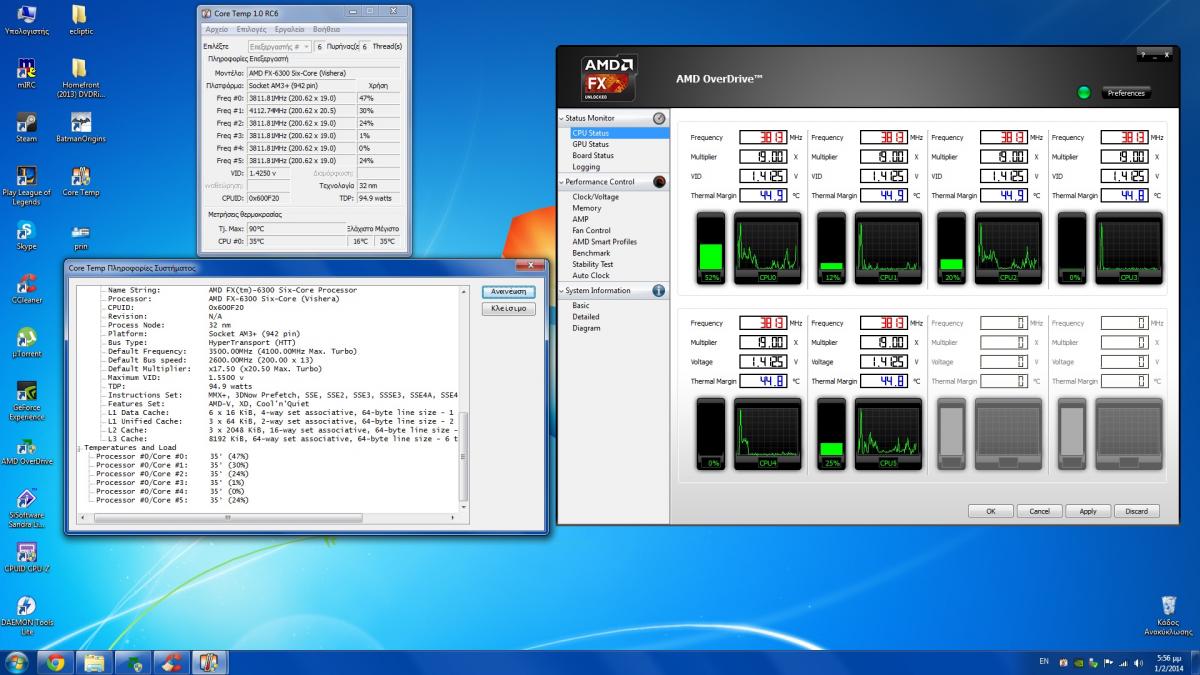Open the CPUID CPU-Z desktop shortcut
Screen dimensions: 1200x675
click(x=27, y=558)
